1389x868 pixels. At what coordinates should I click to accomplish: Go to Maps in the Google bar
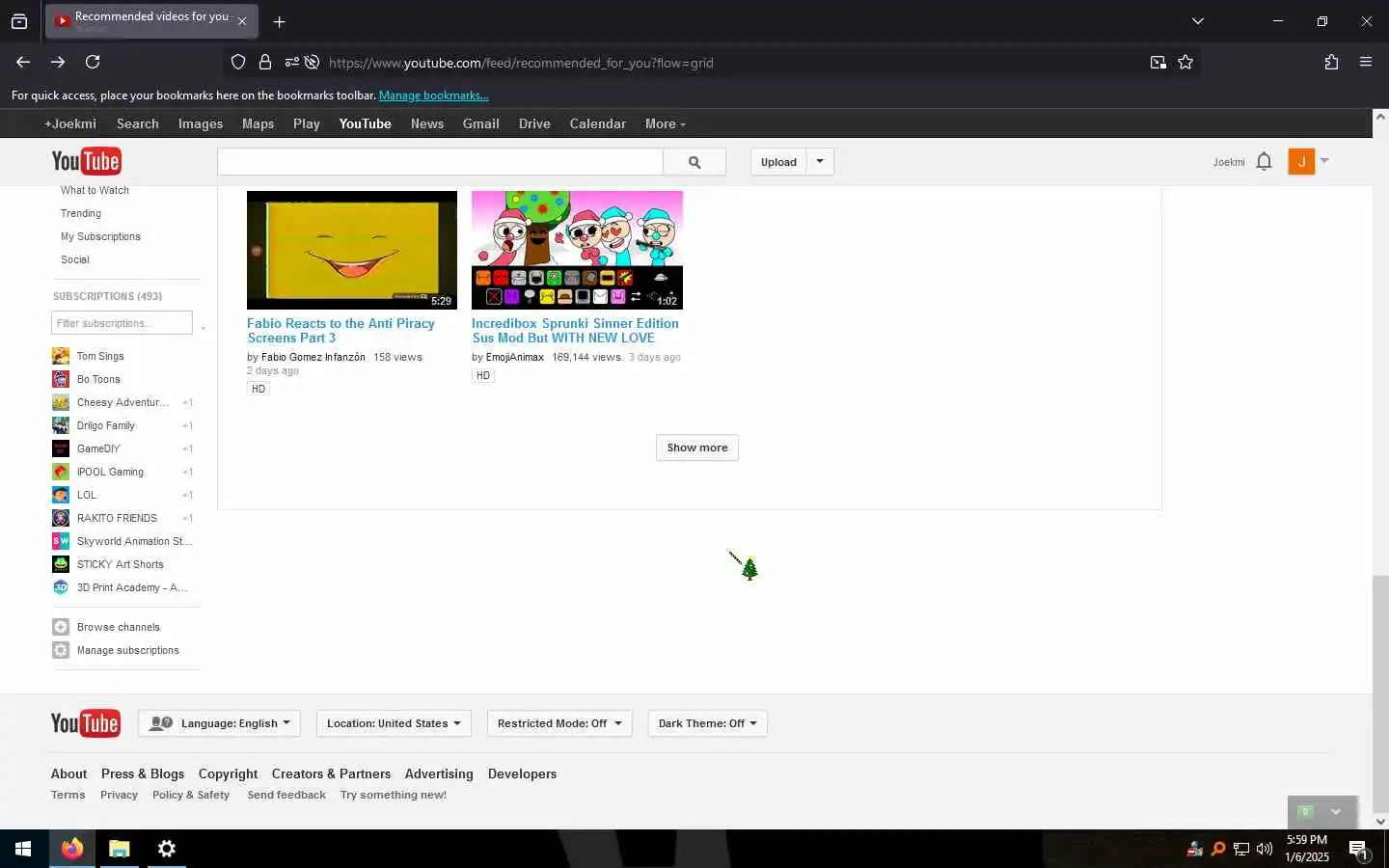click(258, 123)
